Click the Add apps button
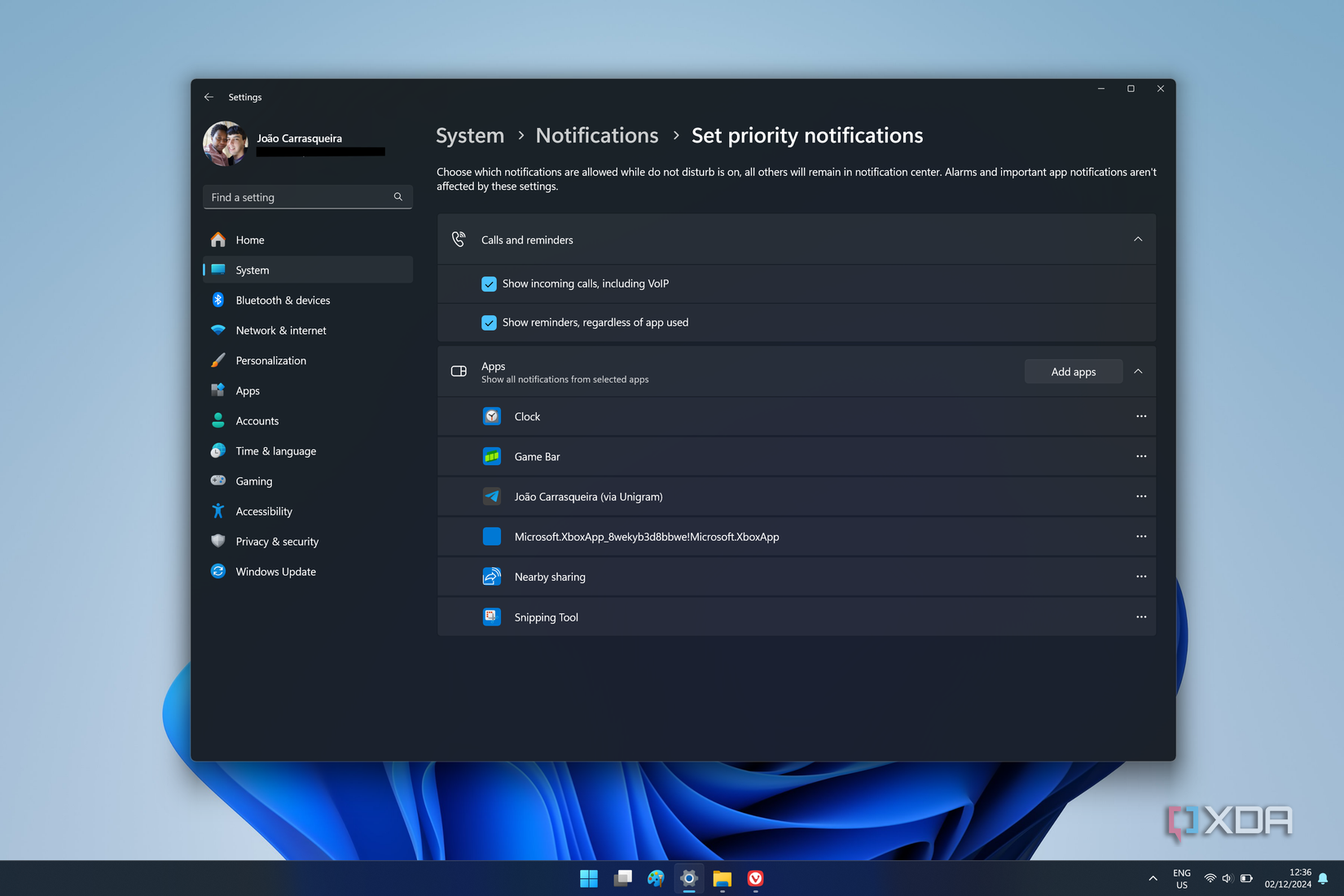1344x896 pixels. [x=1073, y=371]
